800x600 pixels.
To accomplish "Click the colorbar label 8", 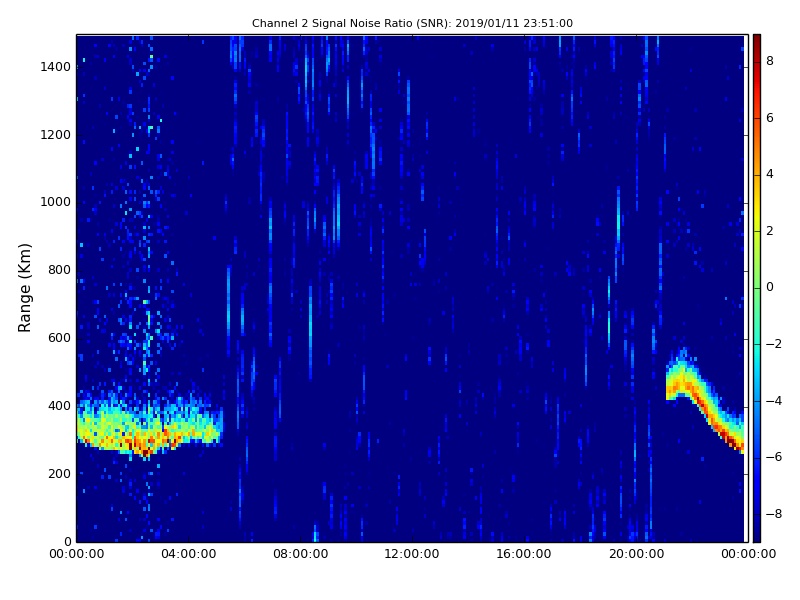I will coord(770,61).
